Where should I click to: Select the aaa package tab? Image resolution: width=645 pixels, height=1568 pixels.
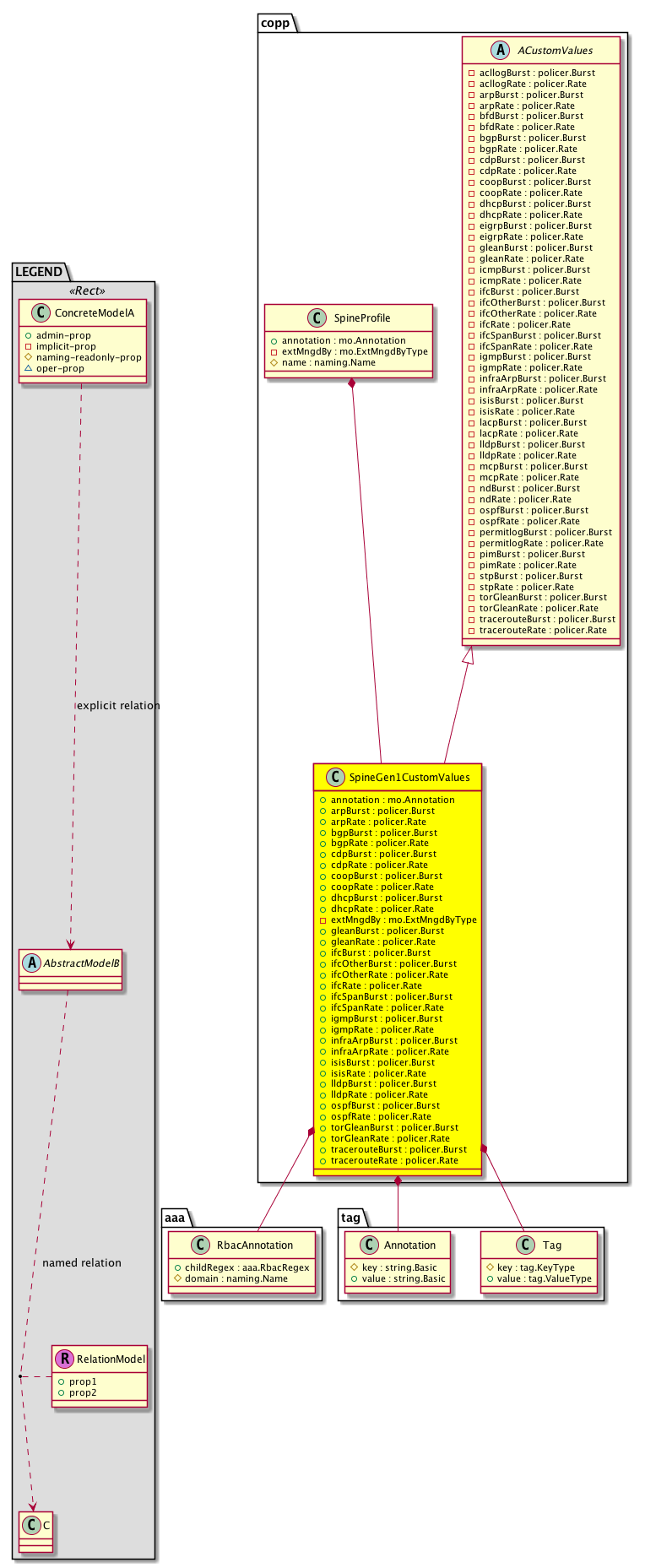click(x=175, y=1217)
